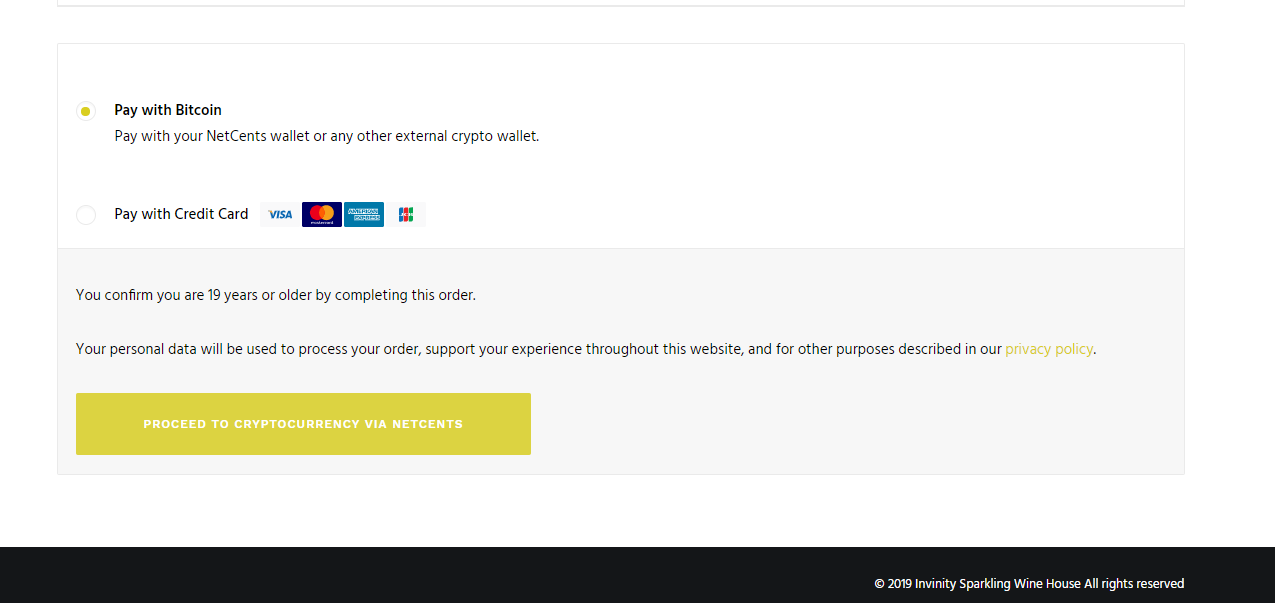Click the American Express card icon
The width and height of the screenshot is (1275, 603).
(364, 215)
